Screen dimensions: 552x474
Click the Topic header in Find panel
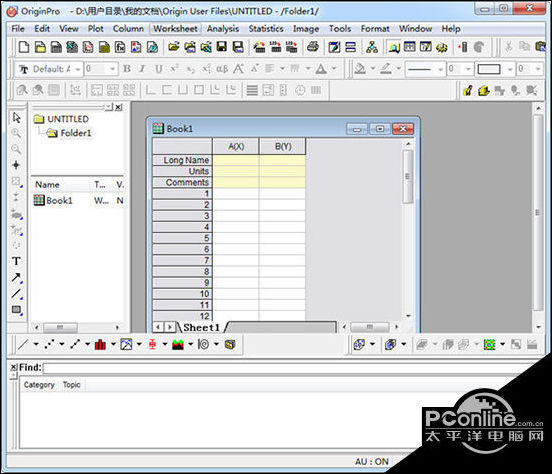[71, 385]
